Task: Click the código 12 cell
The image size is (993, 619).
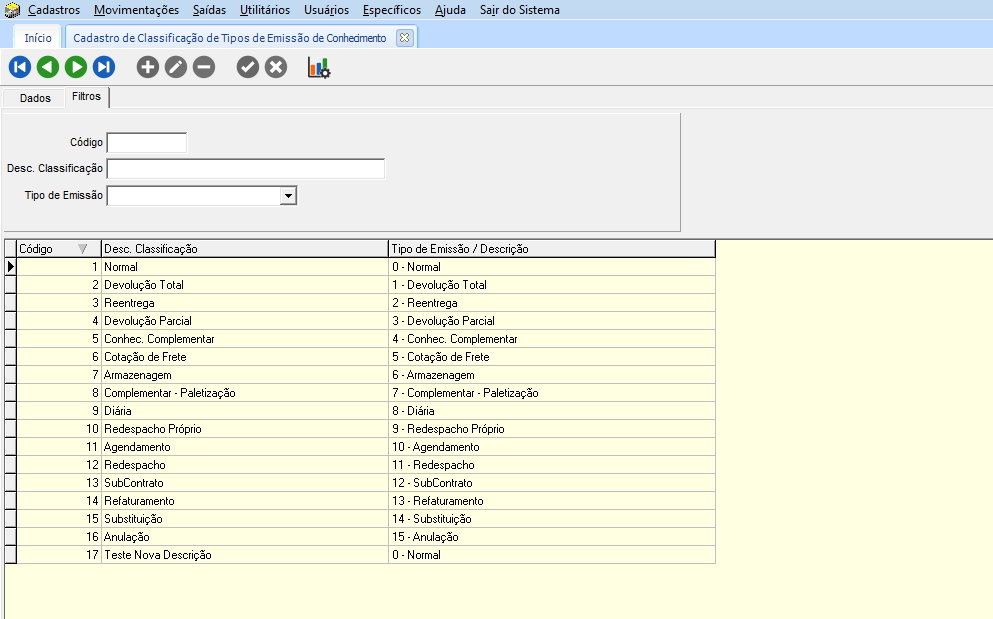Action: point(59,464)
